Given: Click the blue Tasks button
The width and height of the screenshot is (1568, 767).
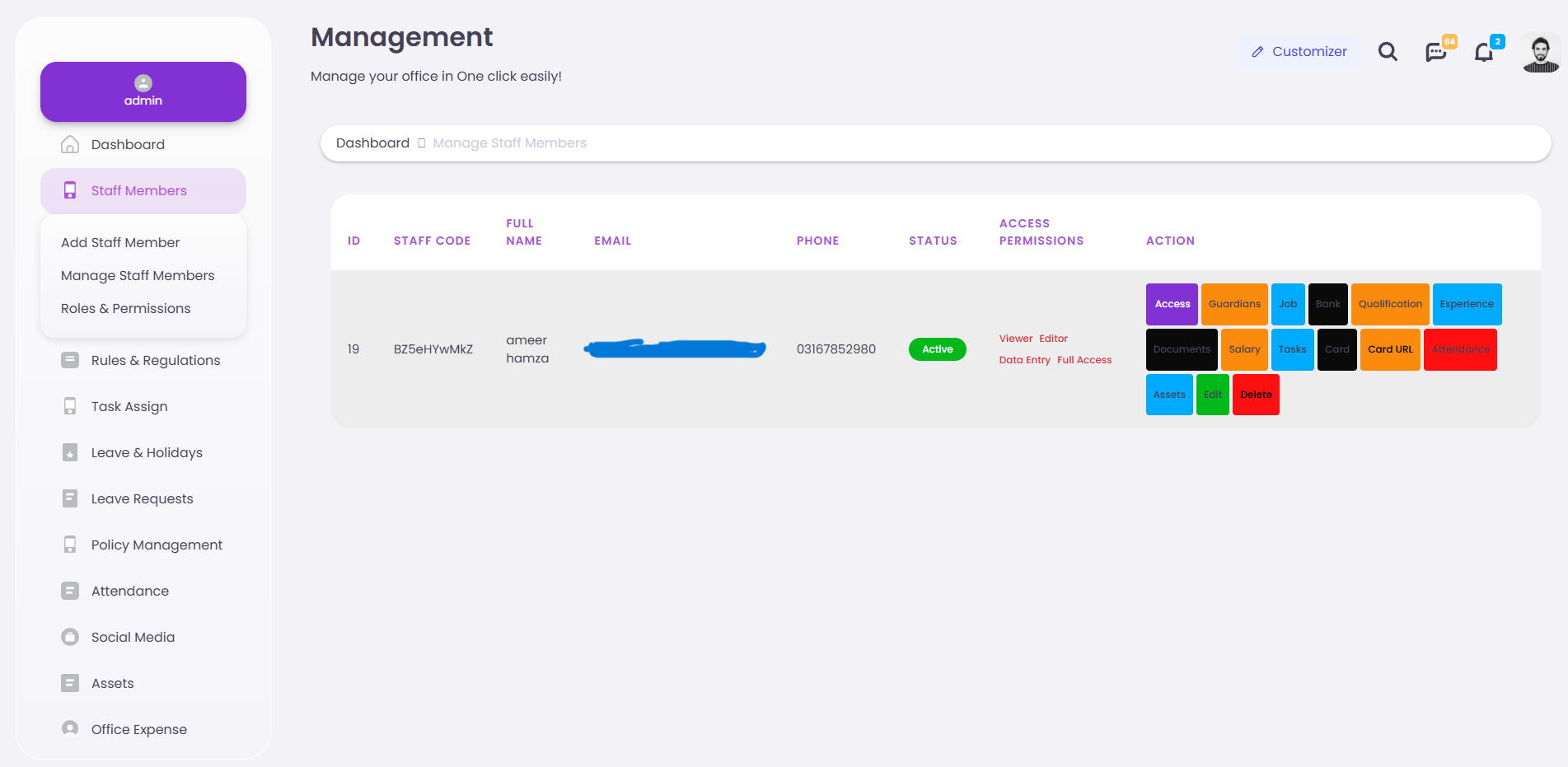Looking at the screenshot, I should 1292,349.
